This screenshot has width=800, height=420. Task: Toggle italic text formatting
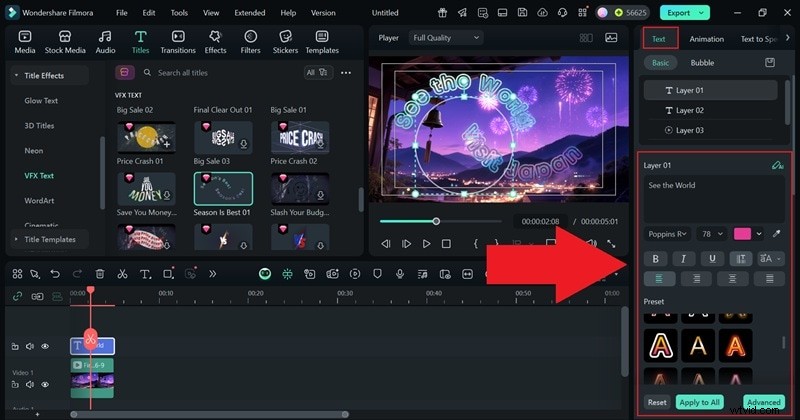point(683,259)
